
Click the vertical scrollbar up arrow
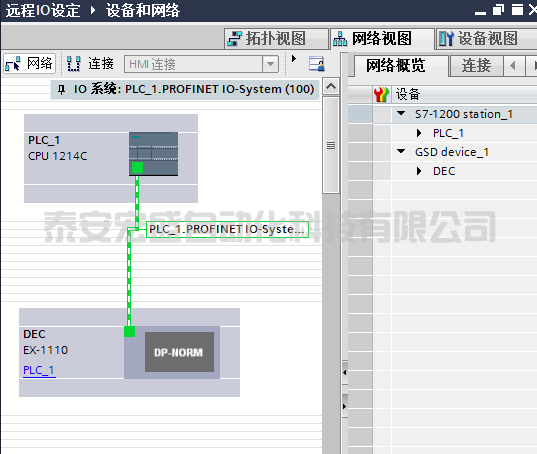[331, 87]
